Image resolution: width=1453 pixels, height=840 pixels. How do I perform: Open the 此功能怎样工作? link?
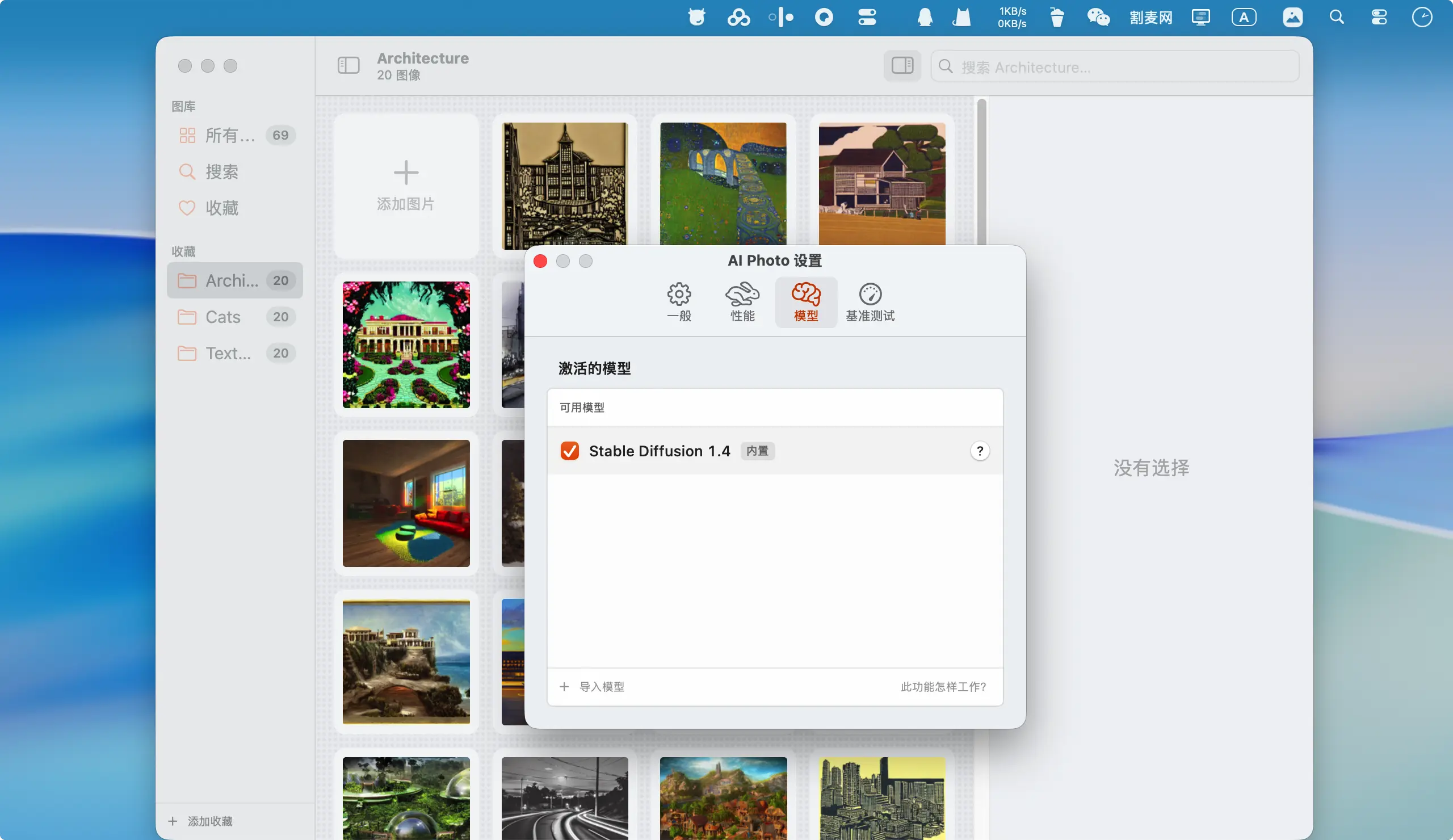[x=943, y=687]
